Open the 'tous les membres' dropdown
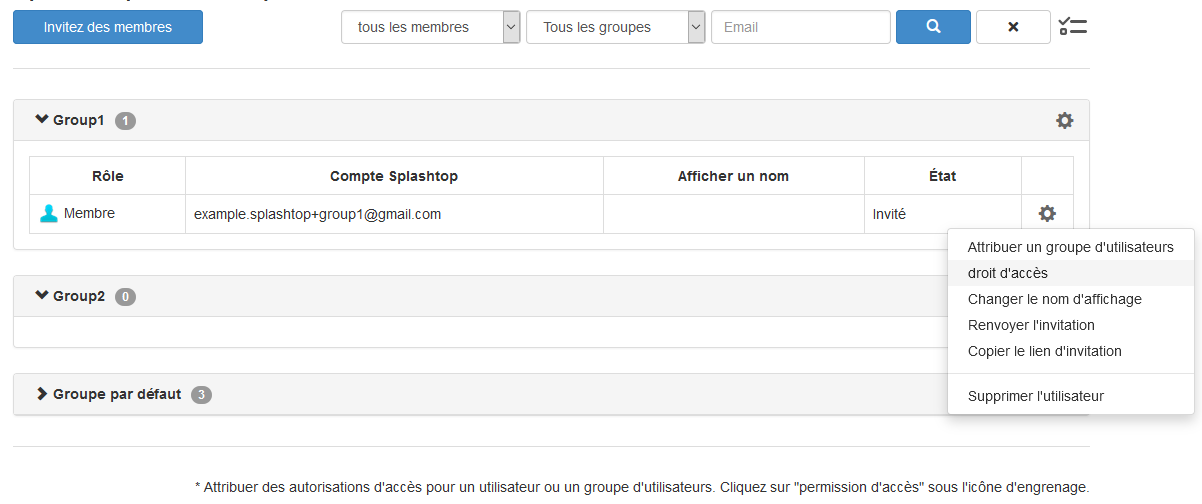 point(431,27)
